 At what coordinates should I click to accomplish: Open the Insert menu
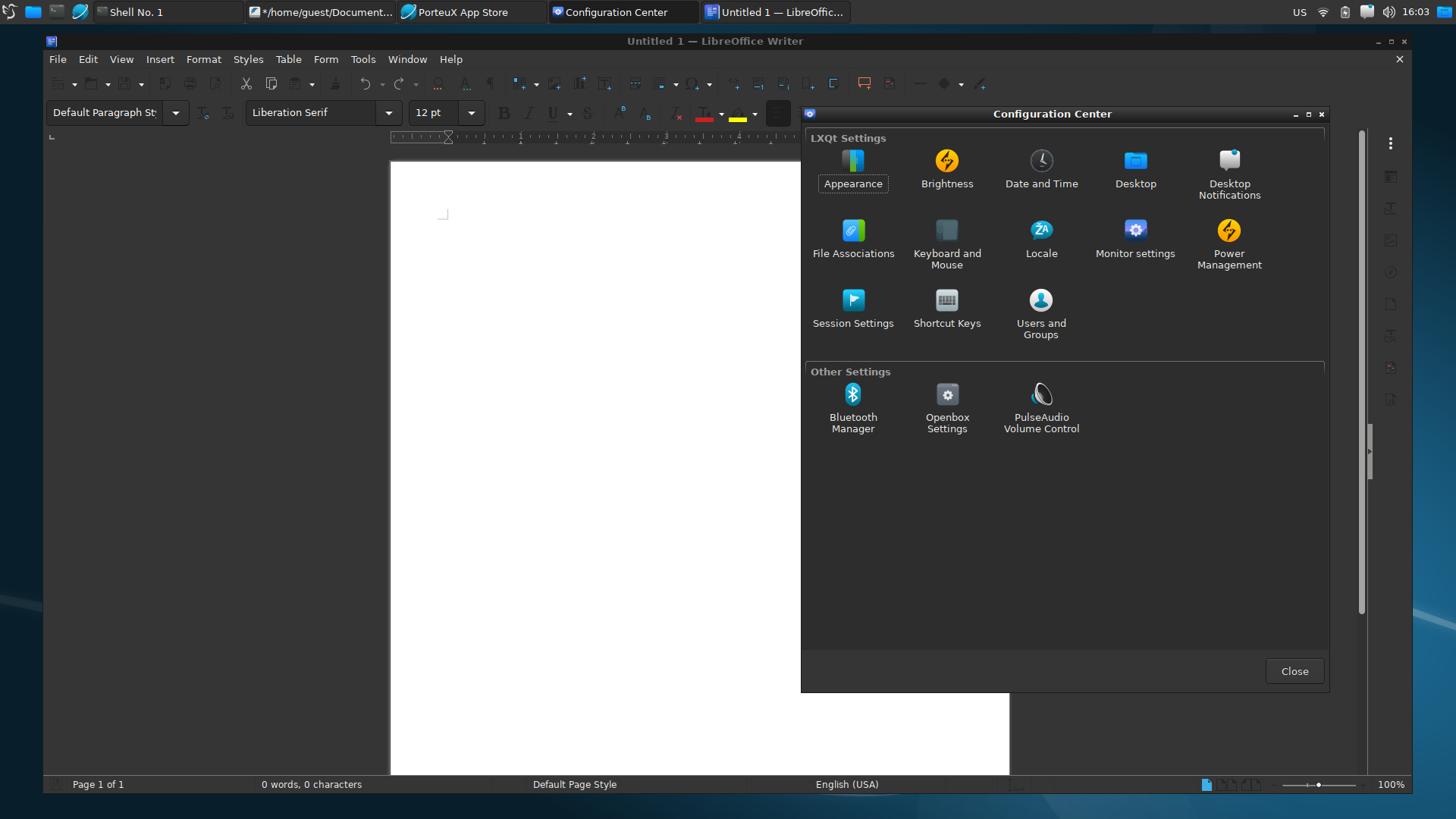[x=160, y=59]
